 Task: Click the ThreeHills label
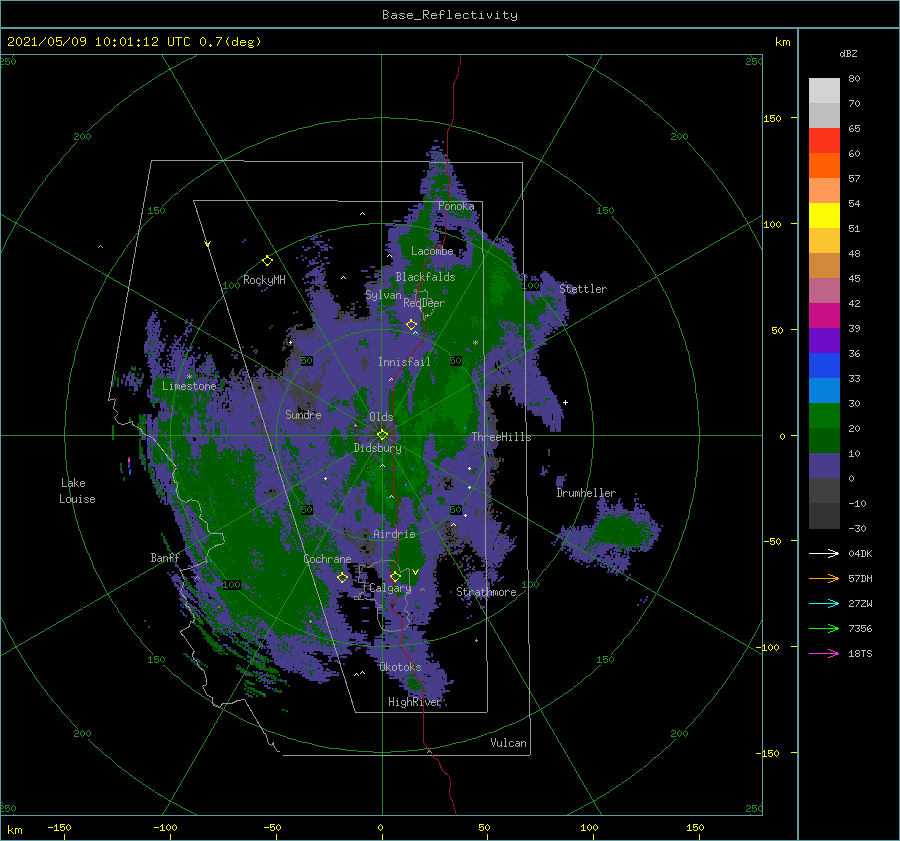pyautogui.click(x=502, y=437)
